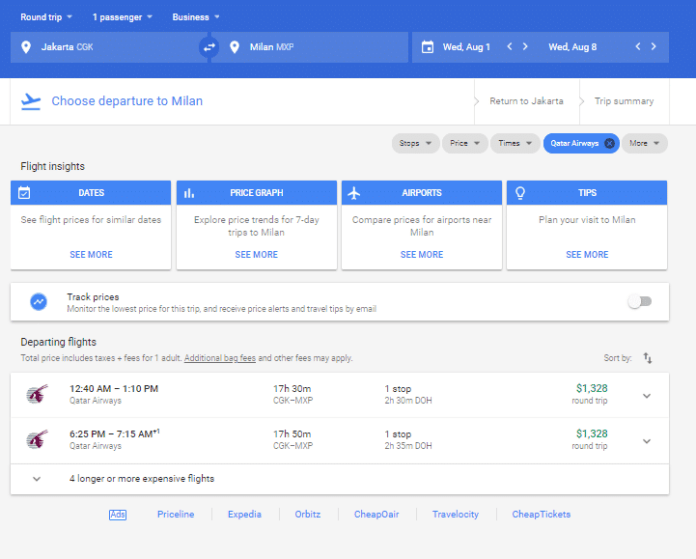Click the Price Graph bar chart icon
Screen dimensions: 696x559
point(189,193)
